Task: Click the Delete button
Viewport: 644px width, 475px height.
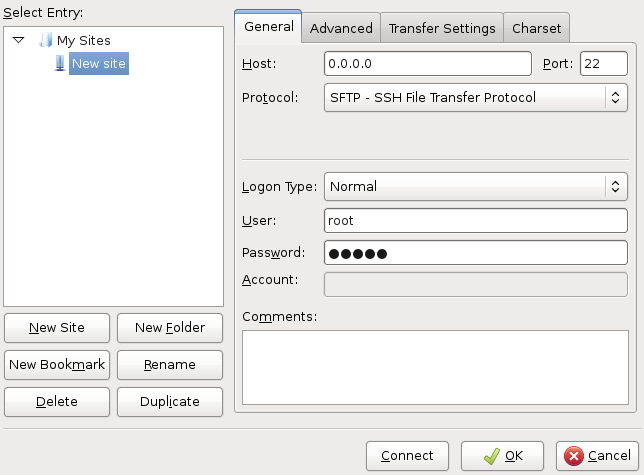Action: pos(57,402)
